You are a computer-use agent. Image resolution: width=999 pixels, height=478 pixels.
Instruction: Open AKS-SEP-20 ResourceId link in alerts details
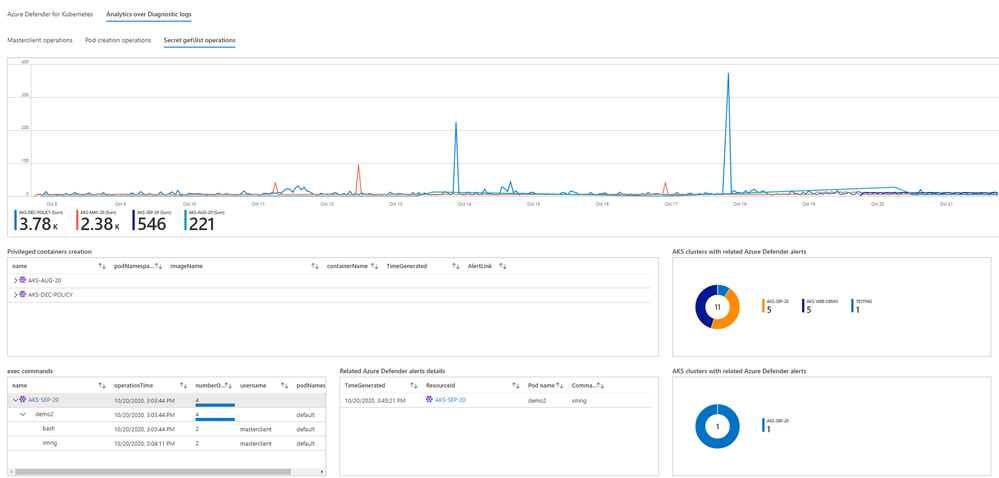[450, 400]
